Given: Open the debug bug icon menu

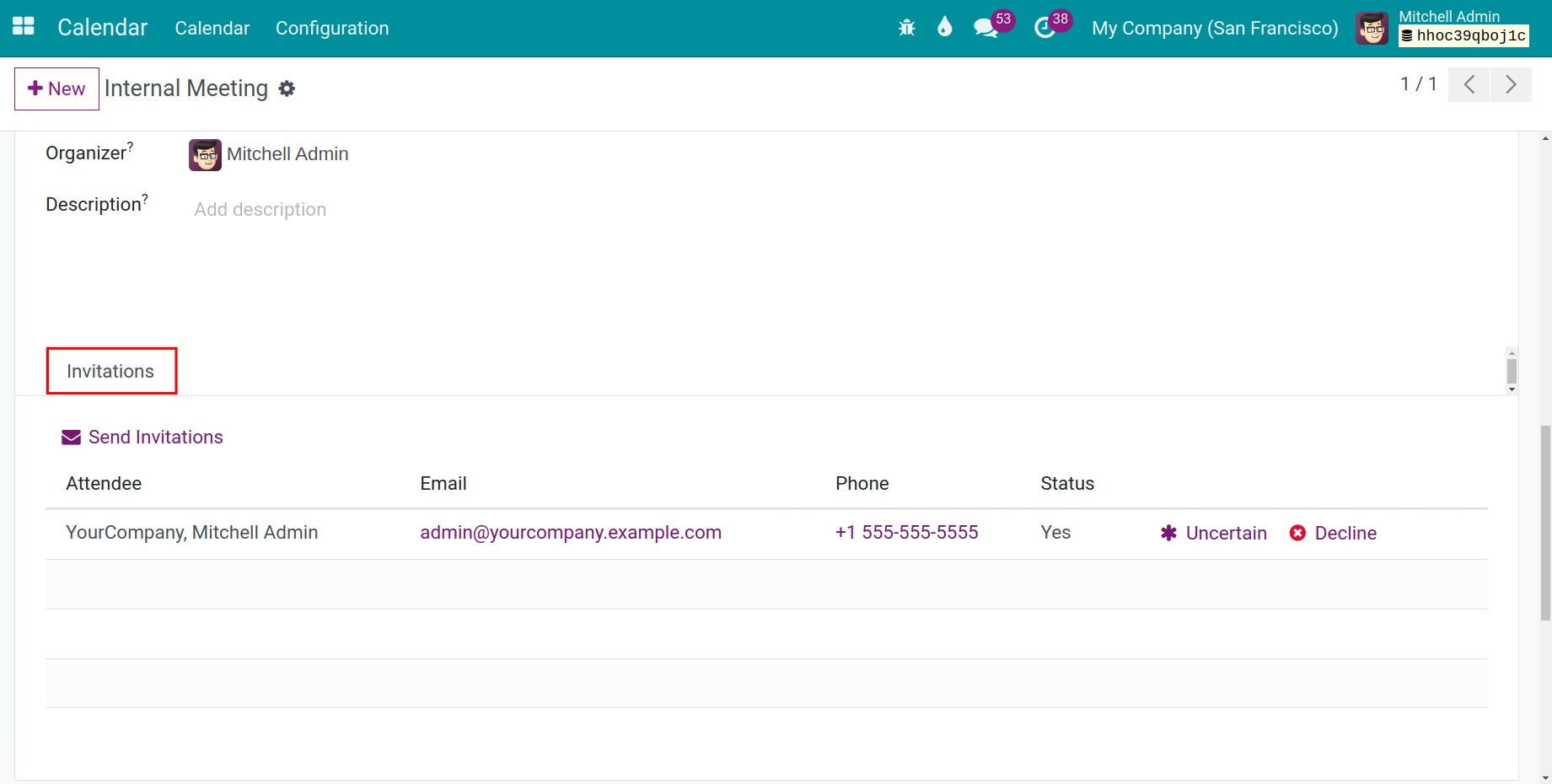Looking at the screenshot, I should tap(907, 28).
